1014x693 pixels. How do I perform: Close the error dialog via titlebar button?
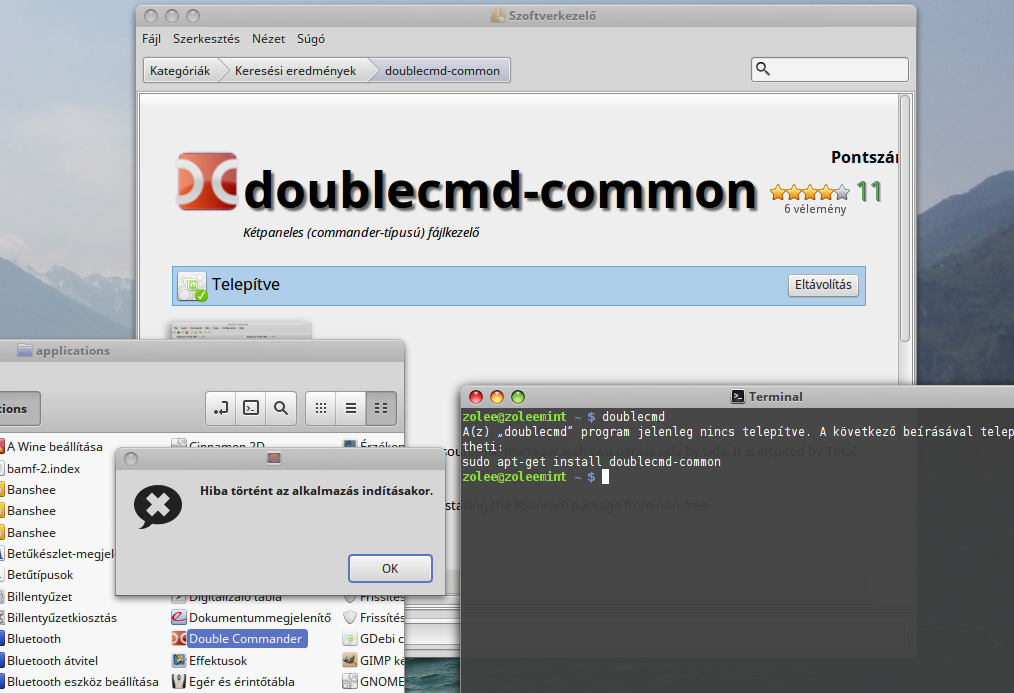pyautogui.click(x=131, y=459)
